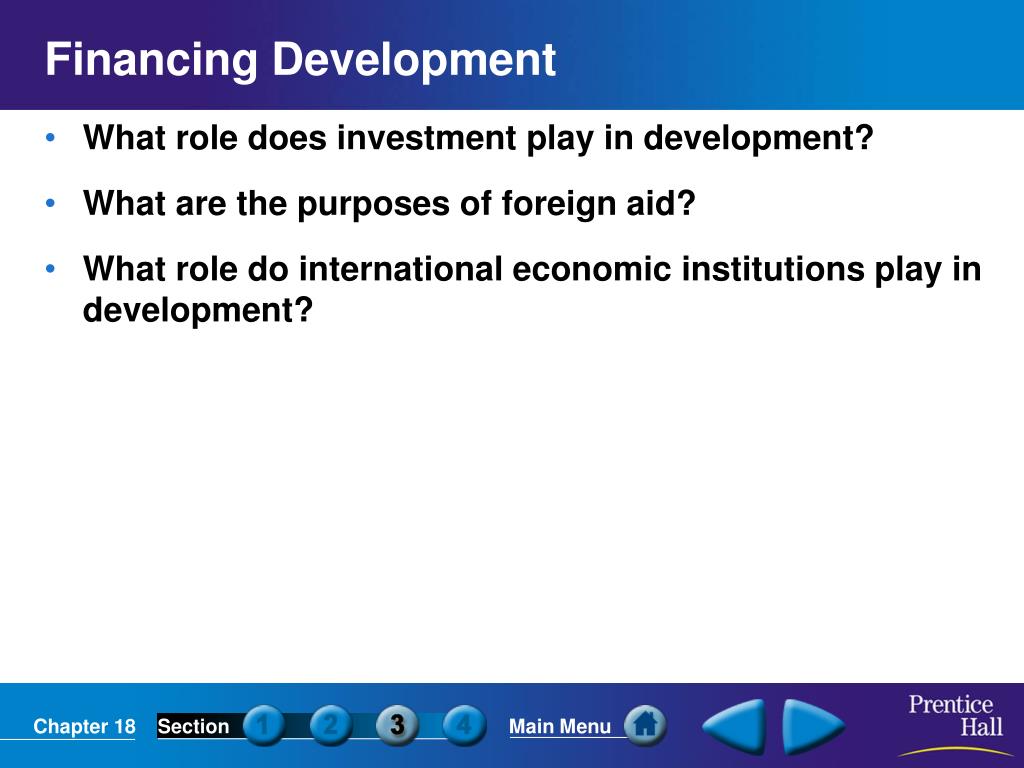Go to Section 4 button

click(464, 726)
